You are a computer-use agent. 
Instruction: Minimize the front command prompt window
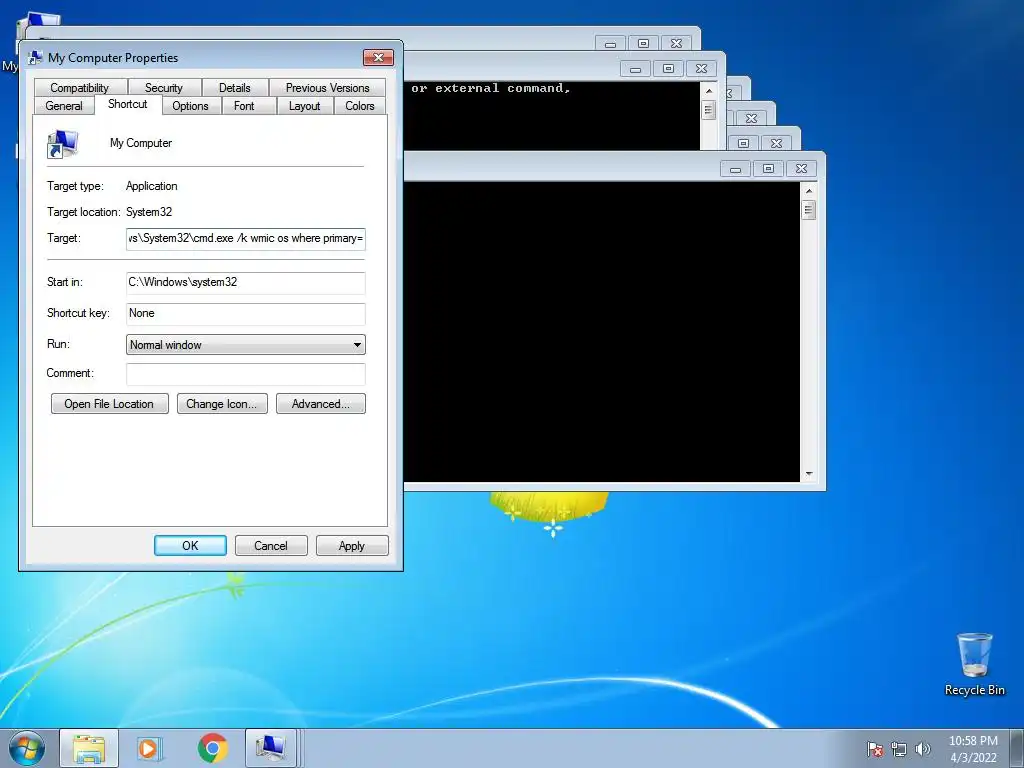point(736,169)
